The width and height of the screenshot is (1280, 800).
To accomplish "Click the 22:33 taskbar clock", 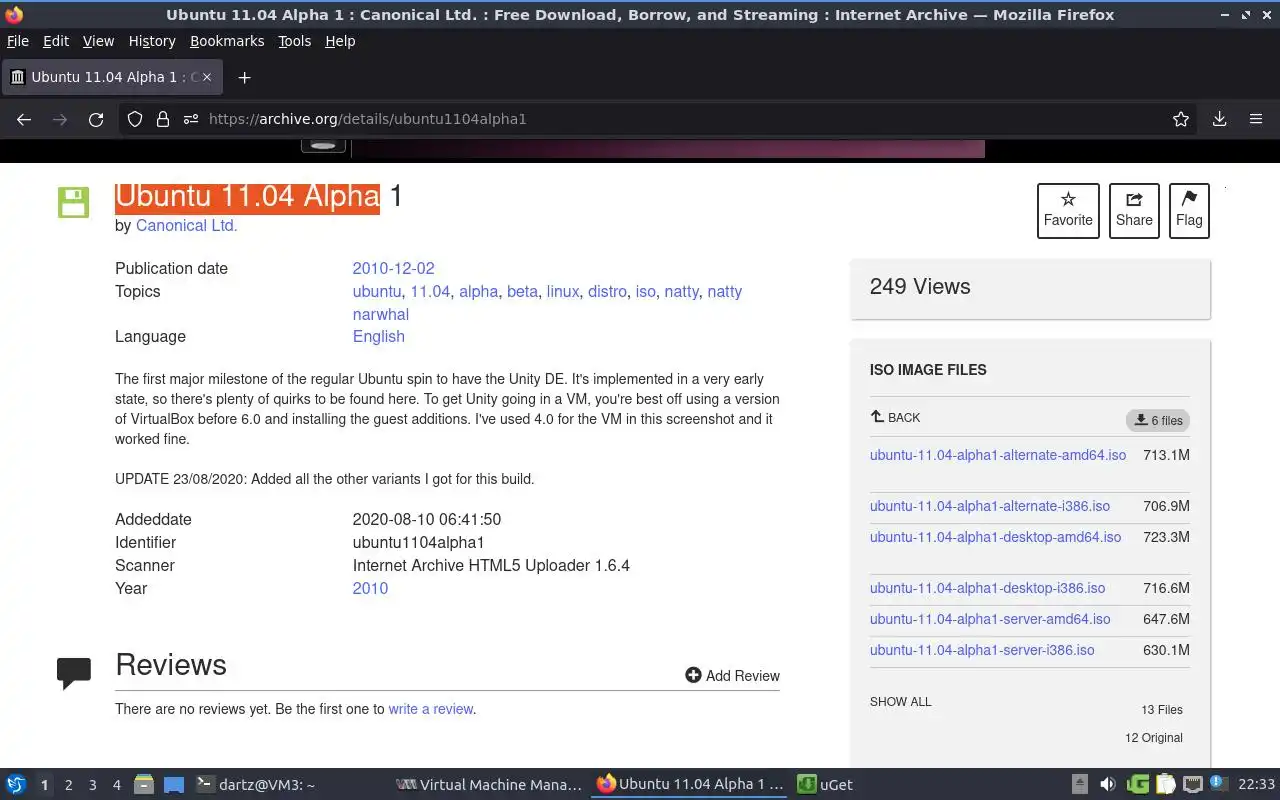I will (x=1256, y=784).
